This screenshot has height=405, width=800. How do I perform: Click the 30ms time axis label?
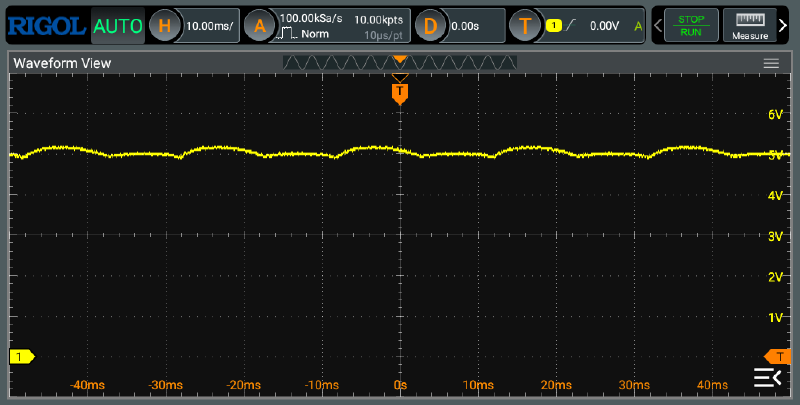click(x=634, y=385)
